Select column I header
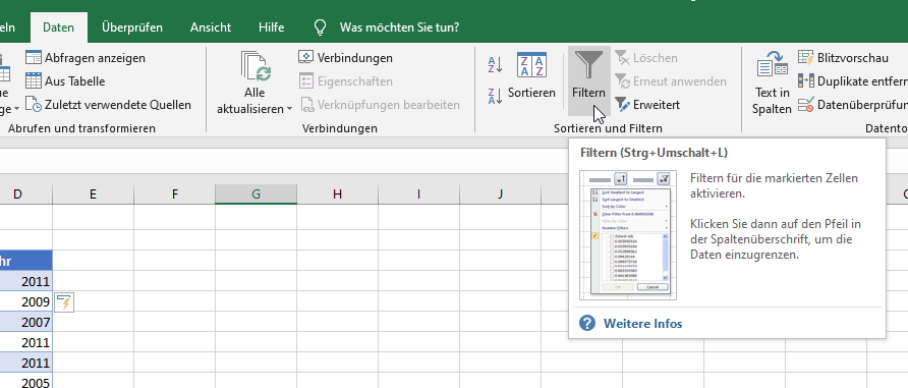The width and height of the screenshot is (908, 388). point(419,194)
